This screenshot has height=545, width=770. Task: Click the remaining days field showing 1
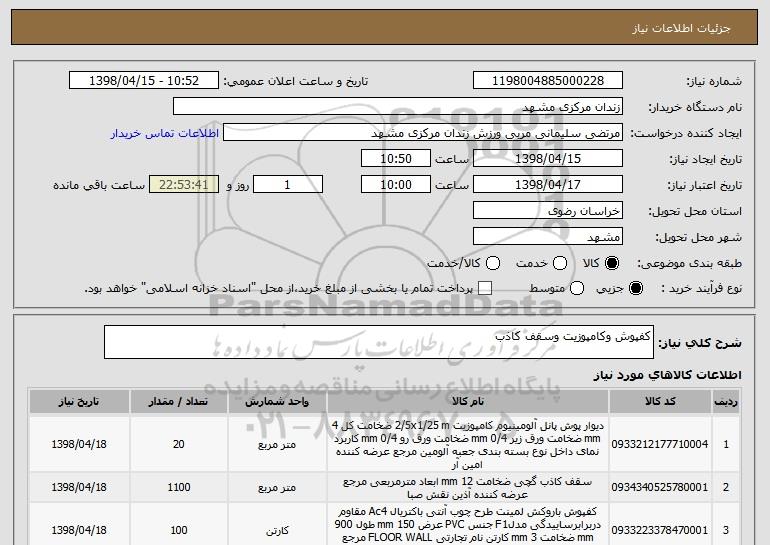(288, 185)
